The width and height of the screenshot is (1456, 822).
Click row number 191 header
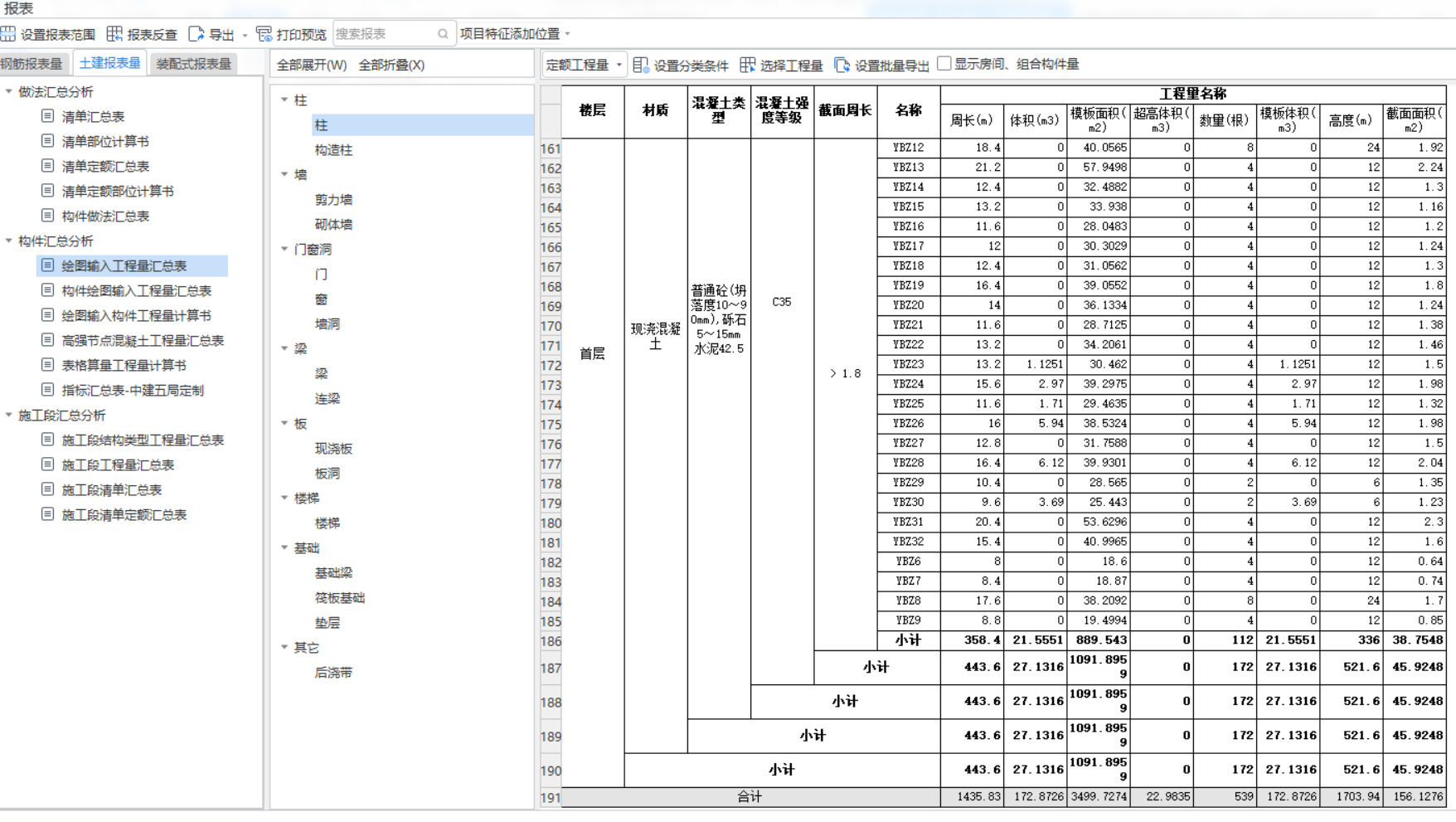[x=551, y=797]
